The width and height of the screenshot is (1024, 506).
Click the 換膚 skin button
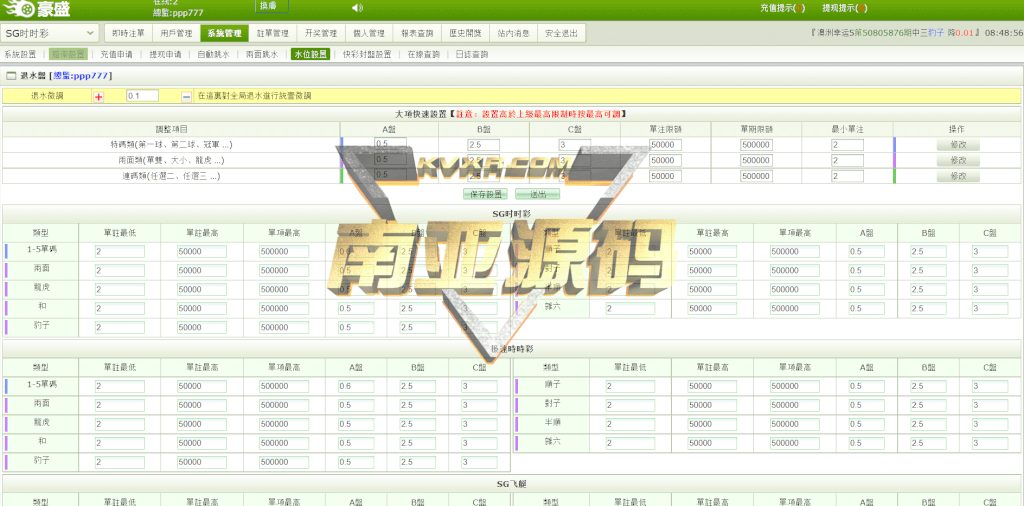[x=271, y=6]
